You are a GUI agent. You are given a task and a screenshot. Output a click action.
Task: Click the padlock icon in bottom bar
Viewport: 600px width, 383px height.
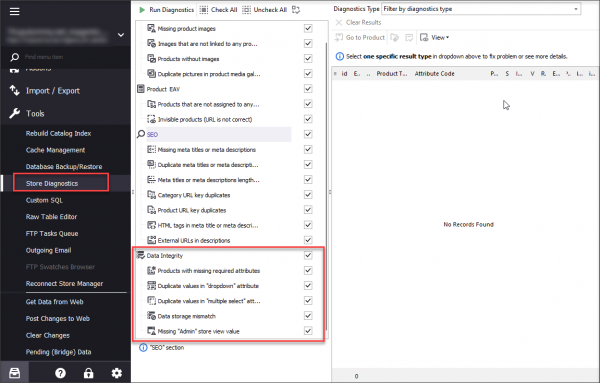coord(88,373)
